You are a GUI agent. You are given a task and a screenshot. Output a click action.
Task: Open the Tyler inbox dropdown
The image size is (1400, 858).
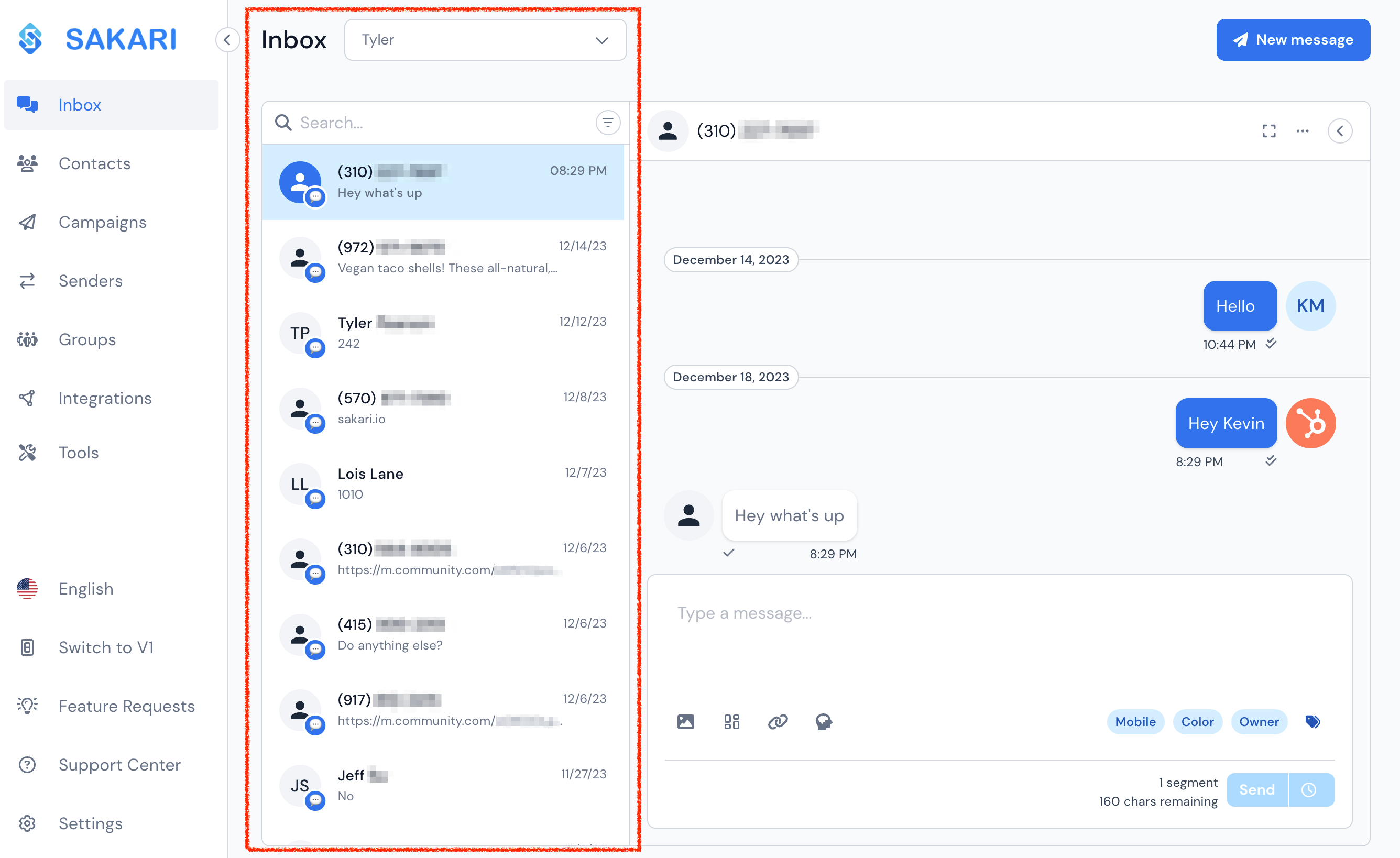485,40
